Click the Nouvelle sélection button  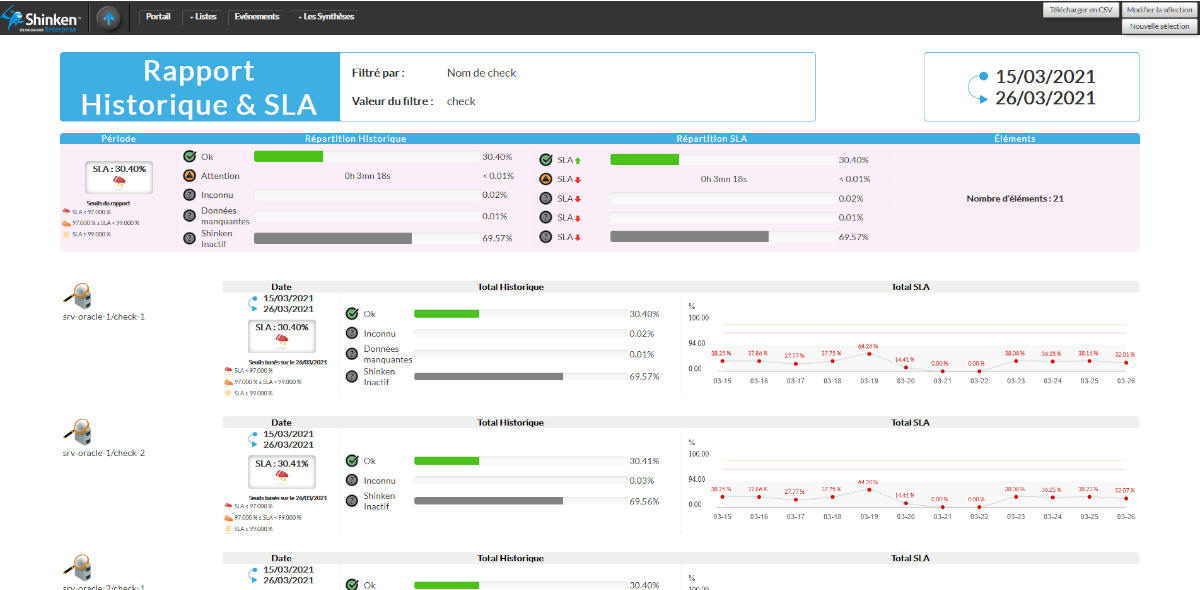1159,27
